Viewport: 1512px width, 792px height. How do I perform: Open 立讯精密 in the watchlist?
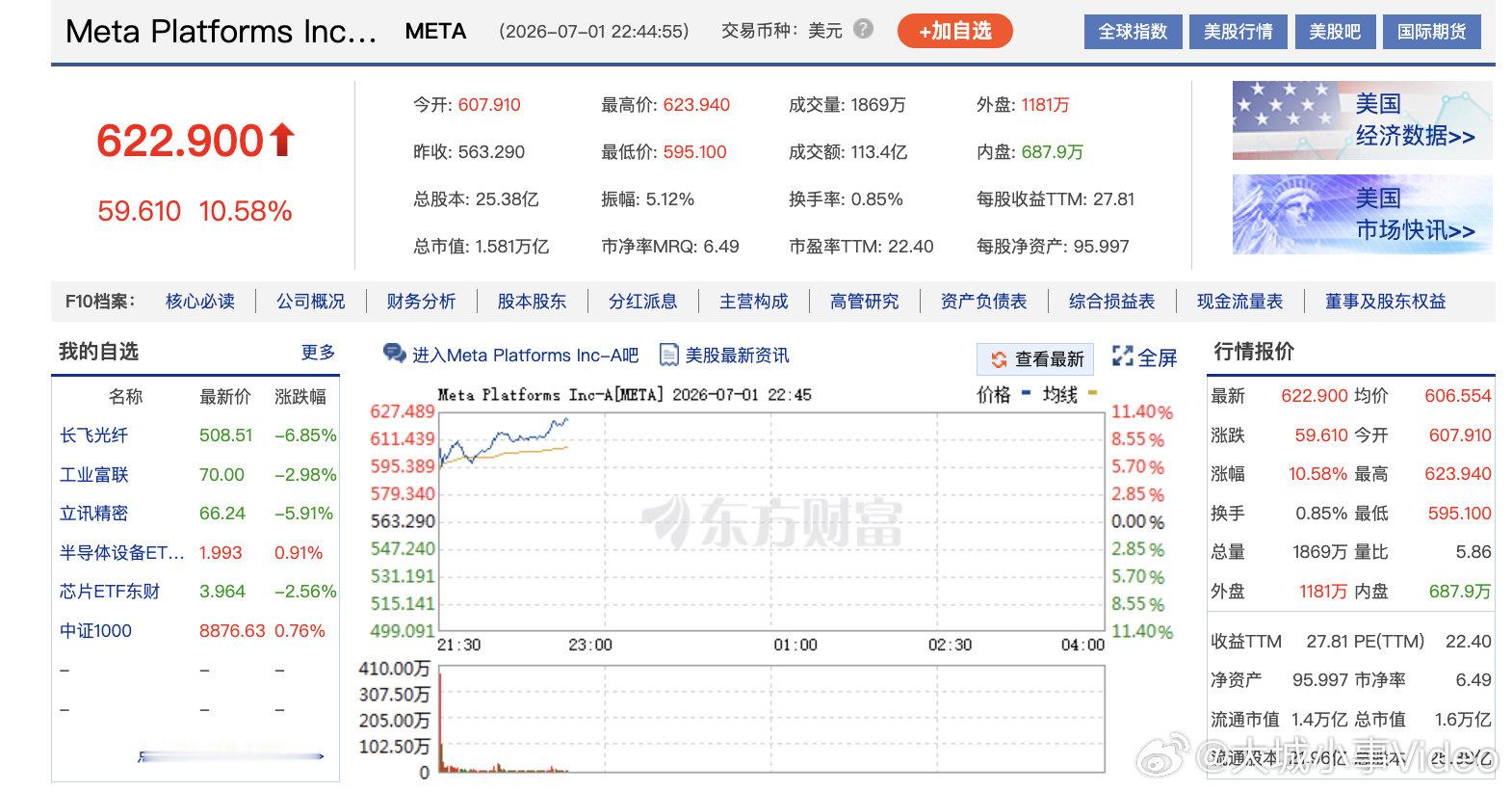pyautogui.click(x=93, y=514)
